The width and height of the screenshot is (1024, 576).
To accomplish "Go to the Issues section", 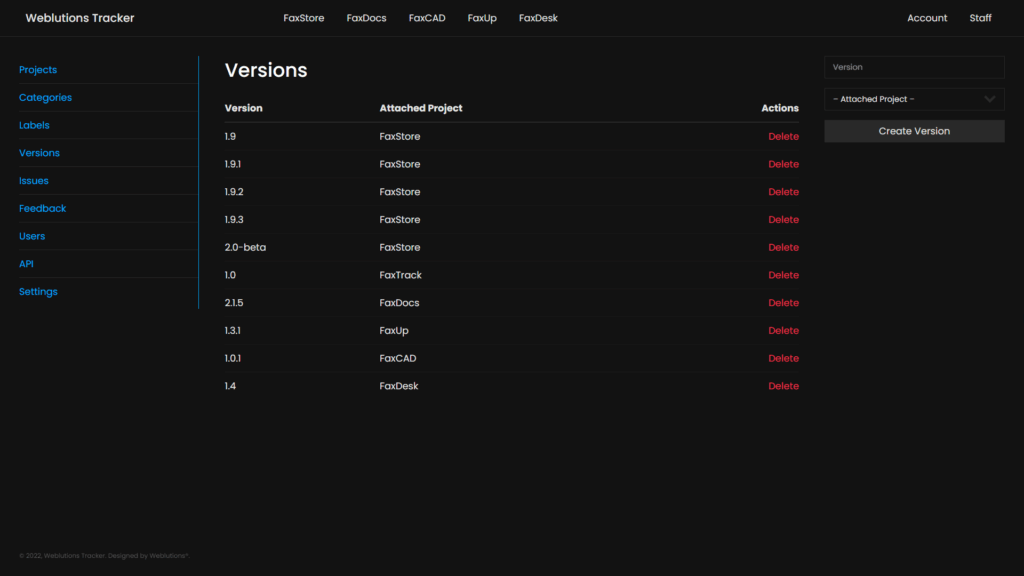I will pos(33,180).
